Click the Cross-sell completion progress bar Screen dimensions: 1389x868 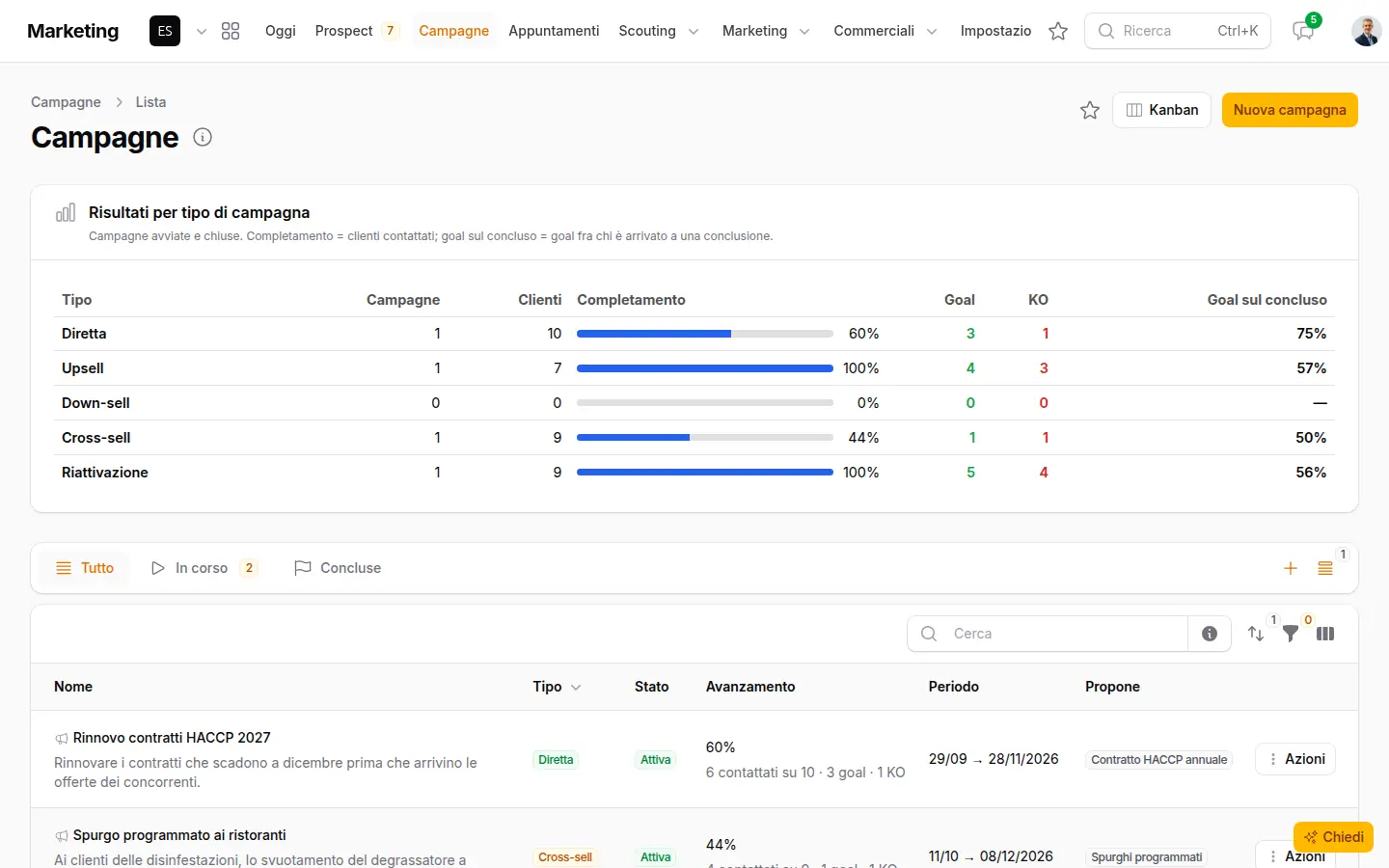click(705, 438)
